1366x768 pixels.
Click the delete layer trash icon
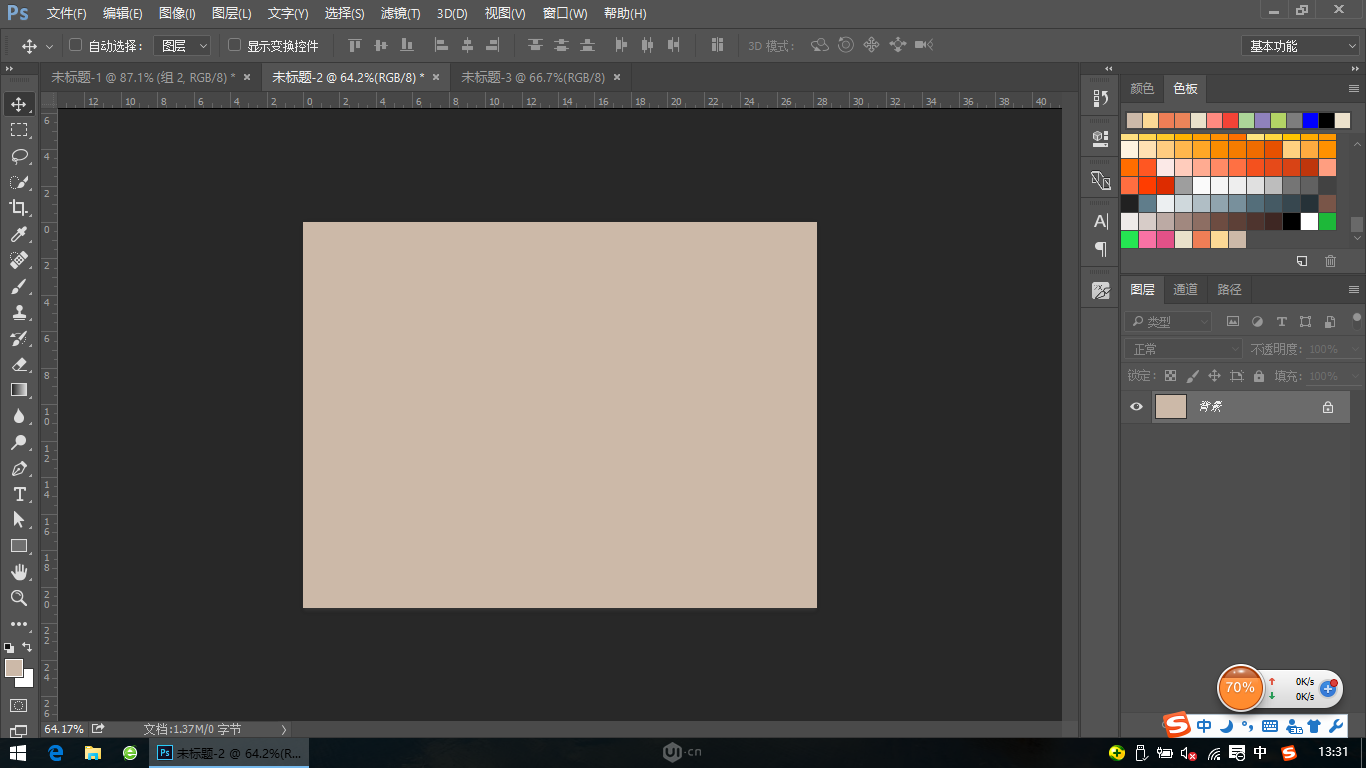click(1330, 261)
